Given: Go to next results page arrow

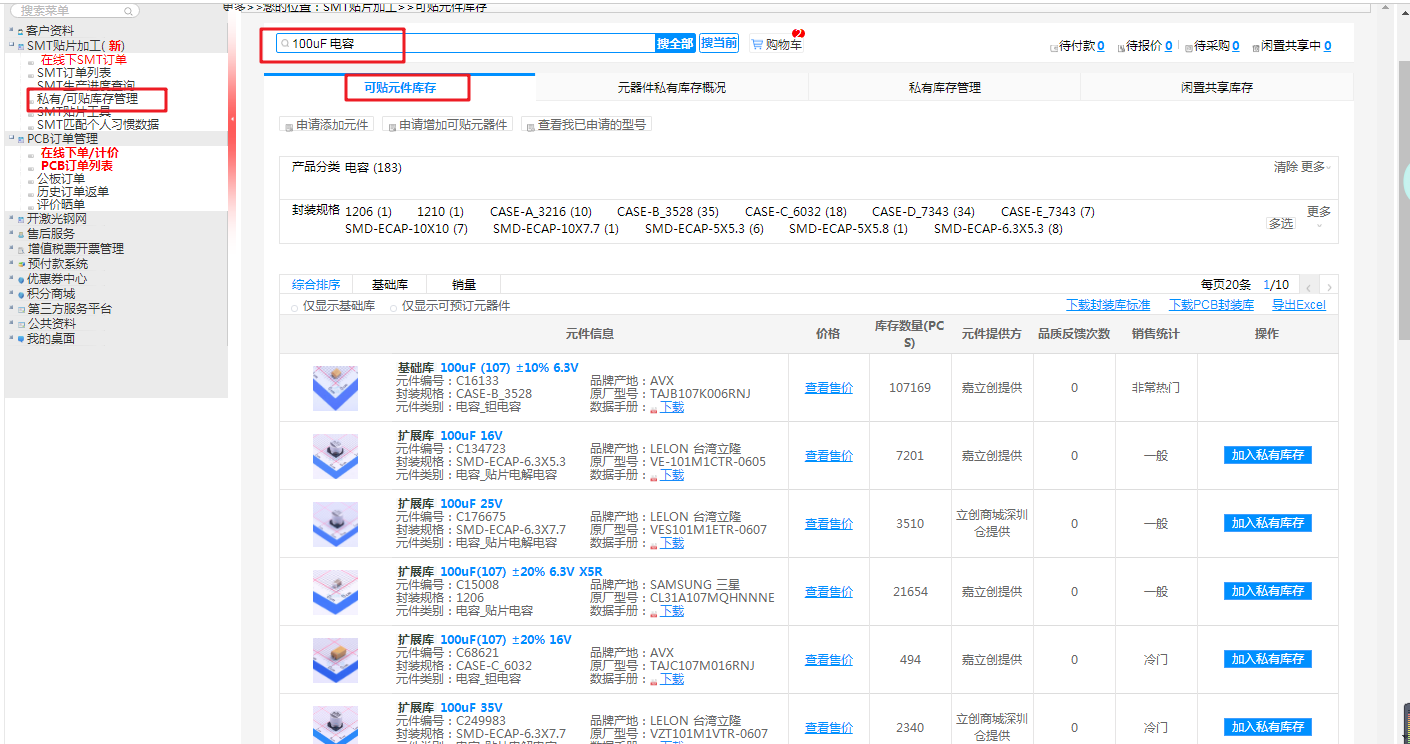Looking at the screenshot, I should (1329, 287).
